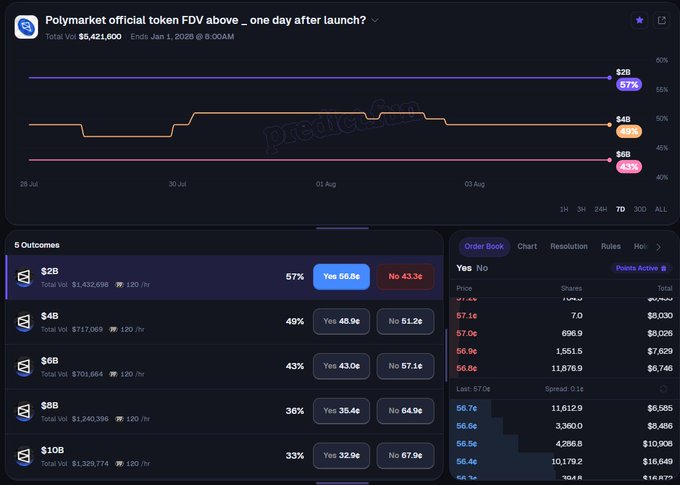Open the Resolution tab
680x485 pixels.
569,246
